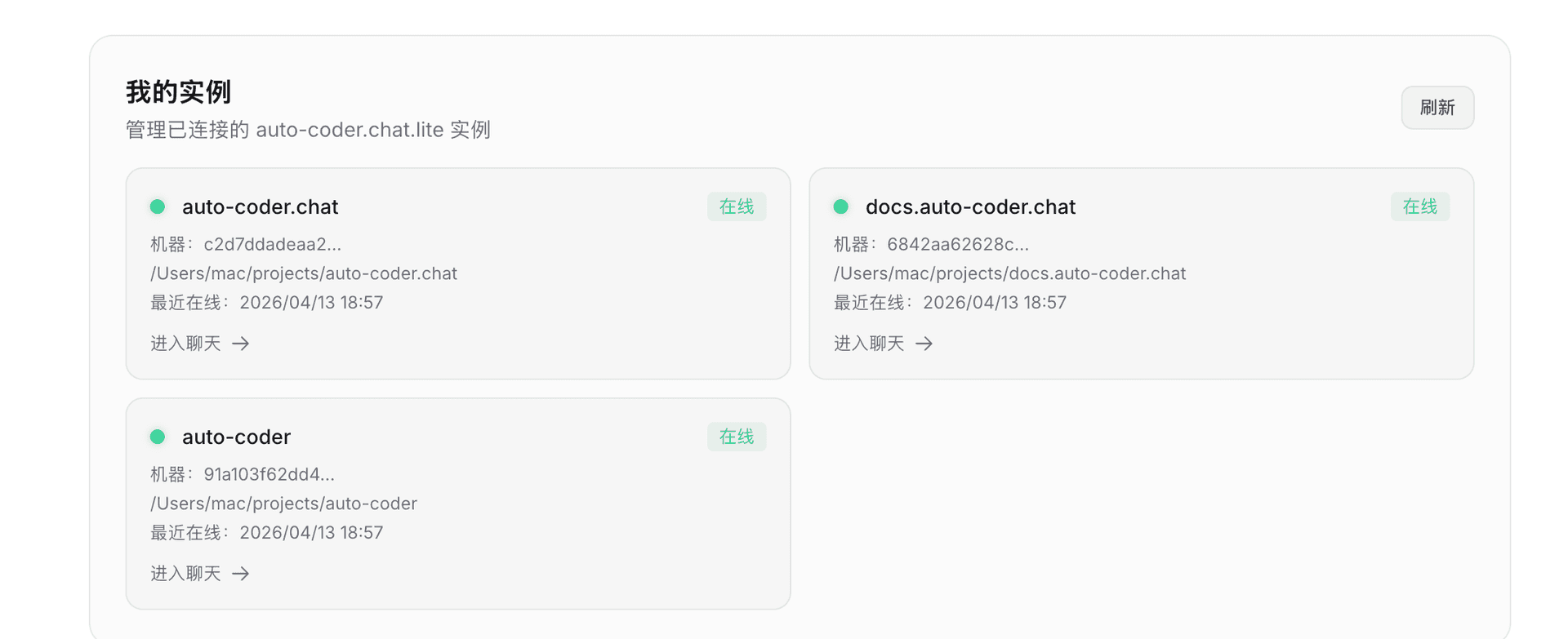This screenshot has width=1568, height=639.
Task: Click the 最近在线 timestamp on the auto-coder card
Action: point(266,532)
